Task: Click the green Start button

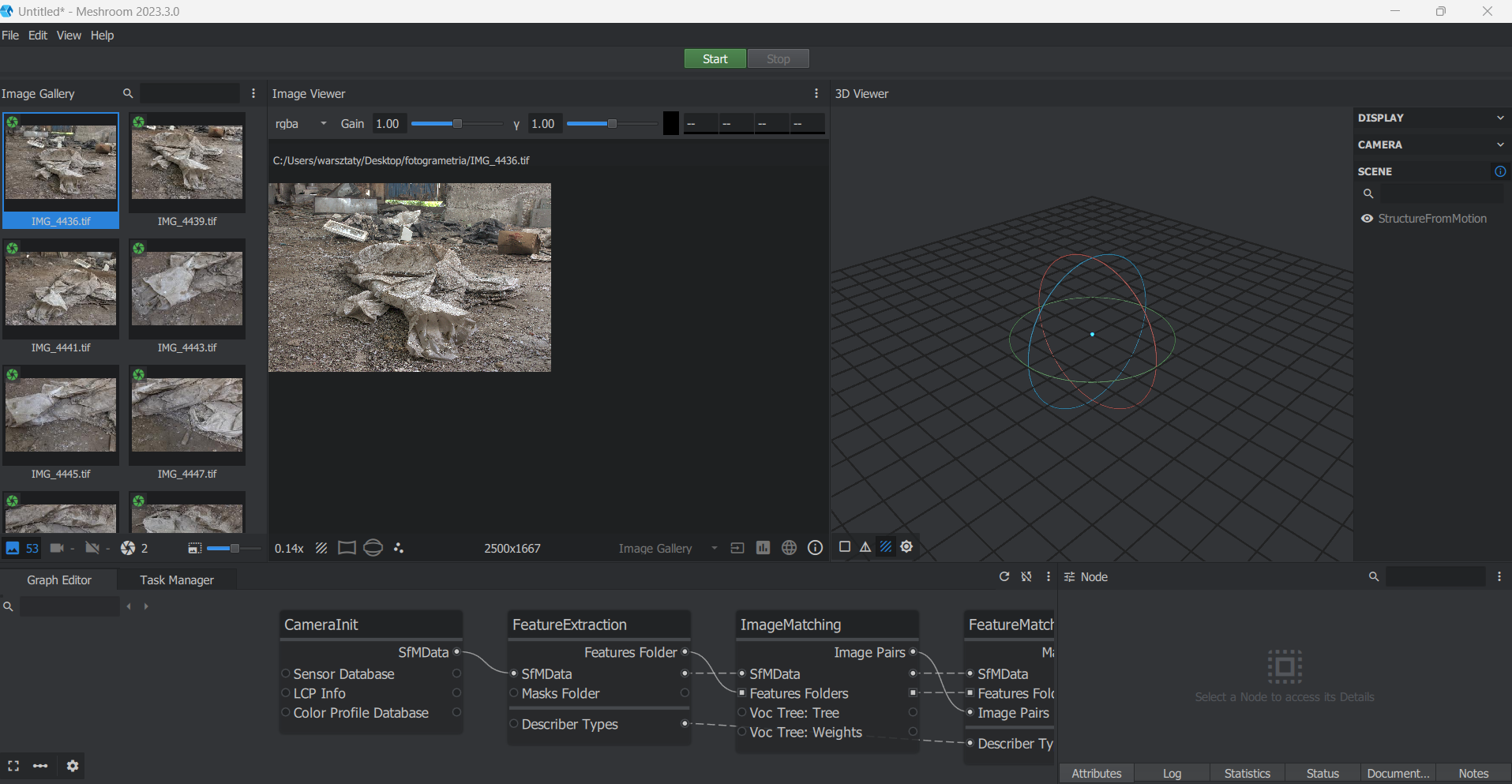Action: [x=715, y=59]
